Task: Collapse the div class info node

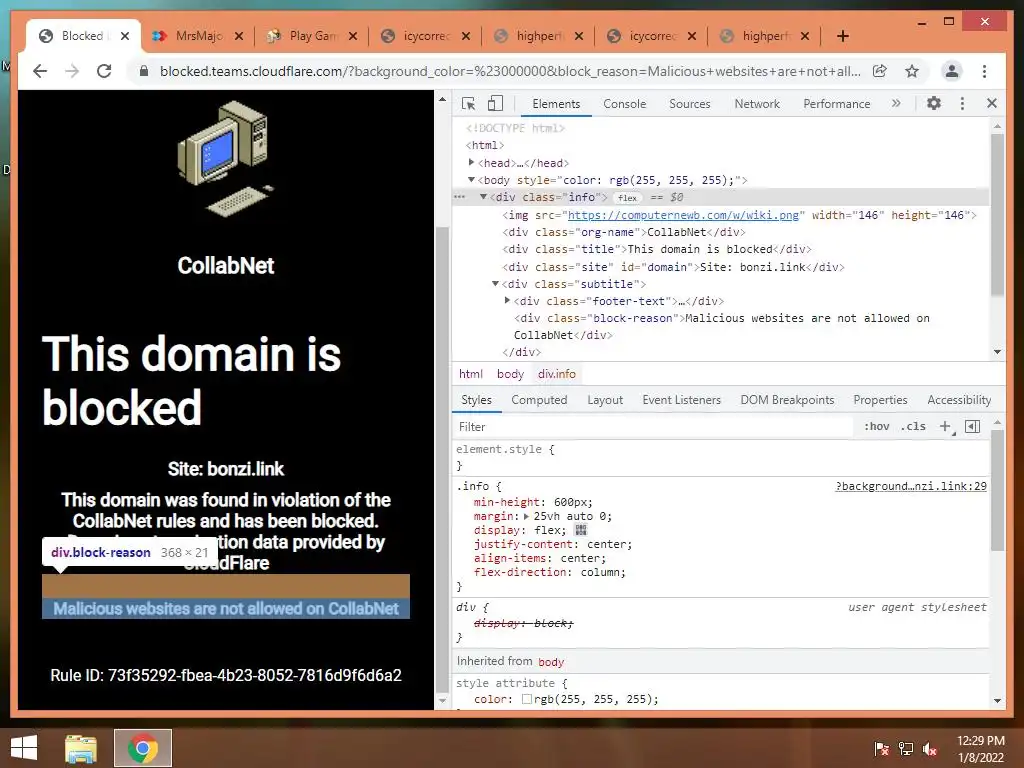Action: click(483, 197)
